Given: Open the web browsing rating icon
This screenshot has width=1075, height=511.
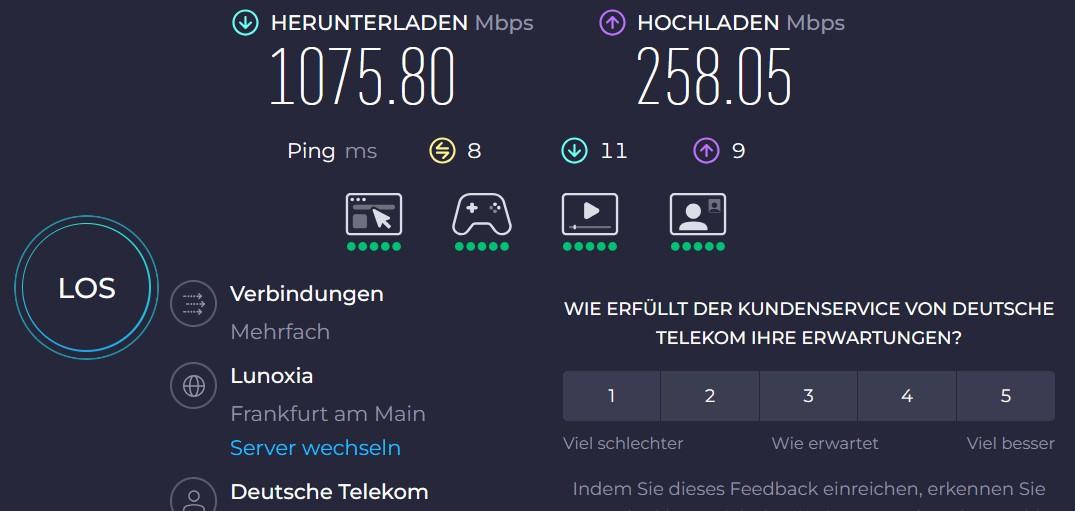Looking at the screenshot, I should coord(374,214).
